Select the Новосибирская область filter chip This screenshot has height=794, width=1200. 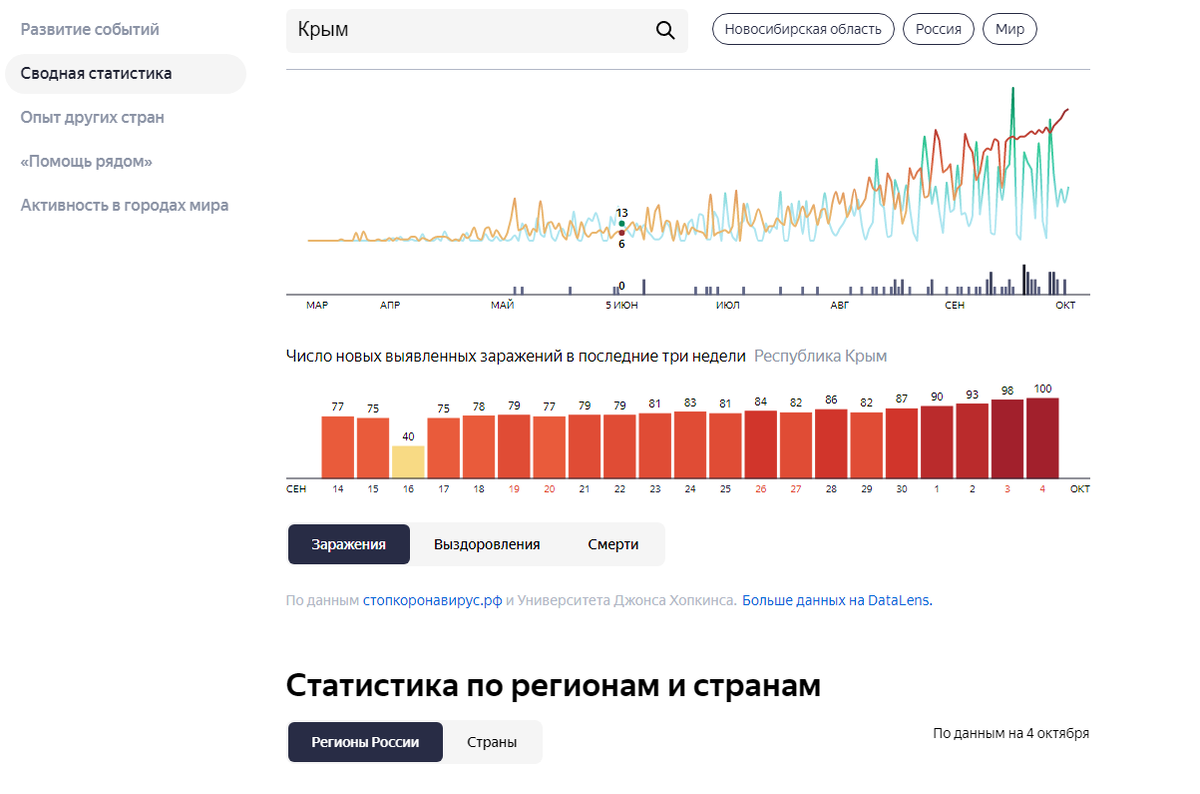click(x=803, y=29)
